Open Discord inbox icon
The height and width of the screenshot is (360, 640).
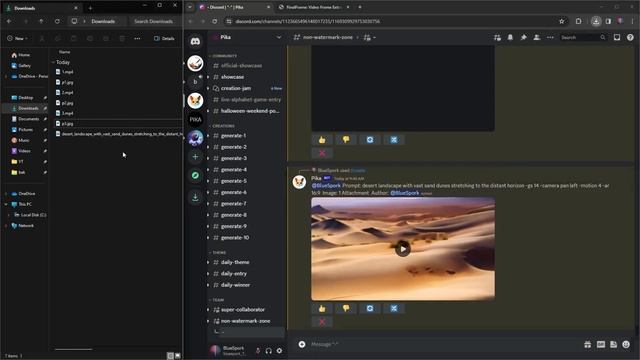(617, 38)
